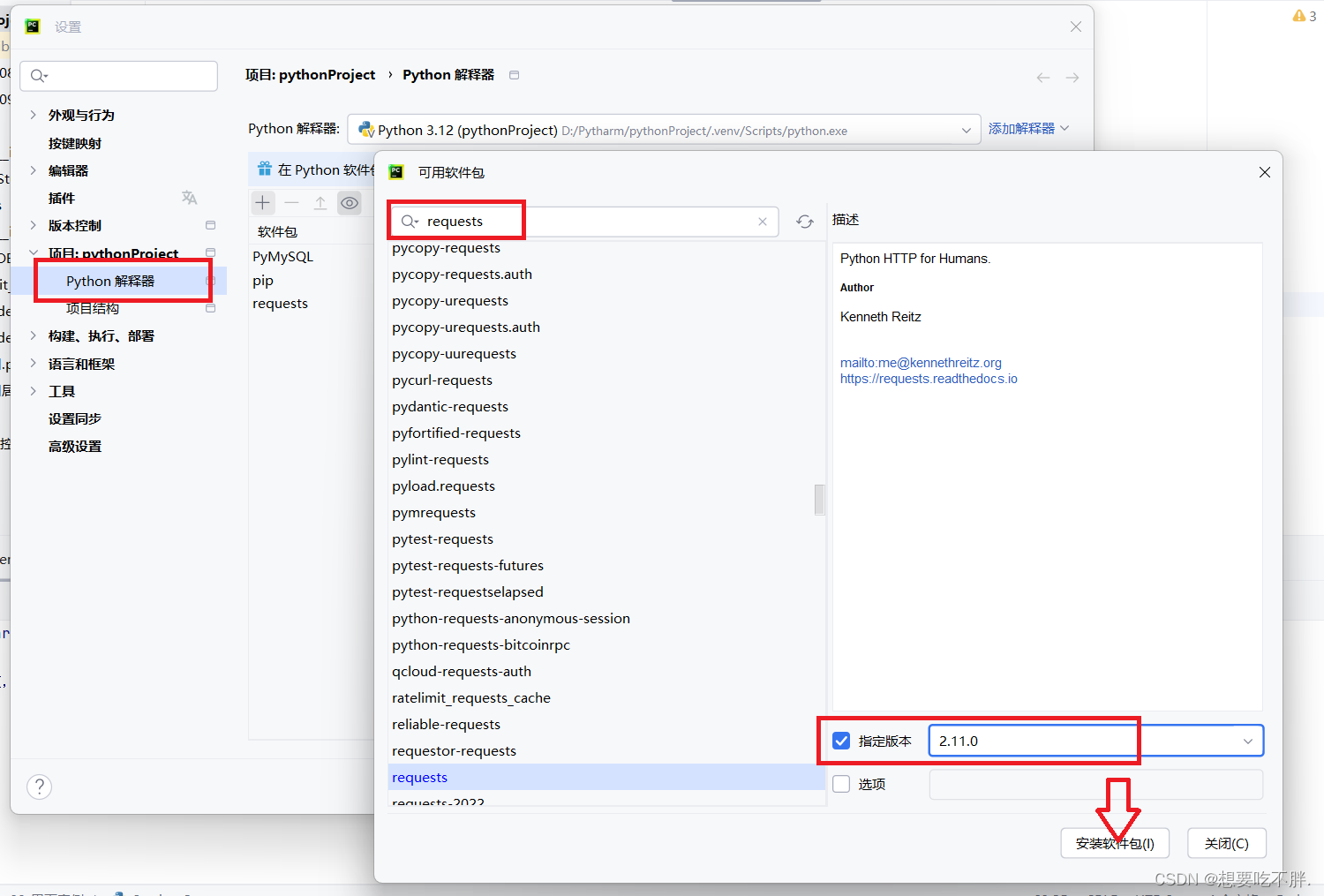Image resolution: width=1324 pixels, height=896 pixels.
Task: Close the 可用软件包 dialog
Action: [1265, 172]
